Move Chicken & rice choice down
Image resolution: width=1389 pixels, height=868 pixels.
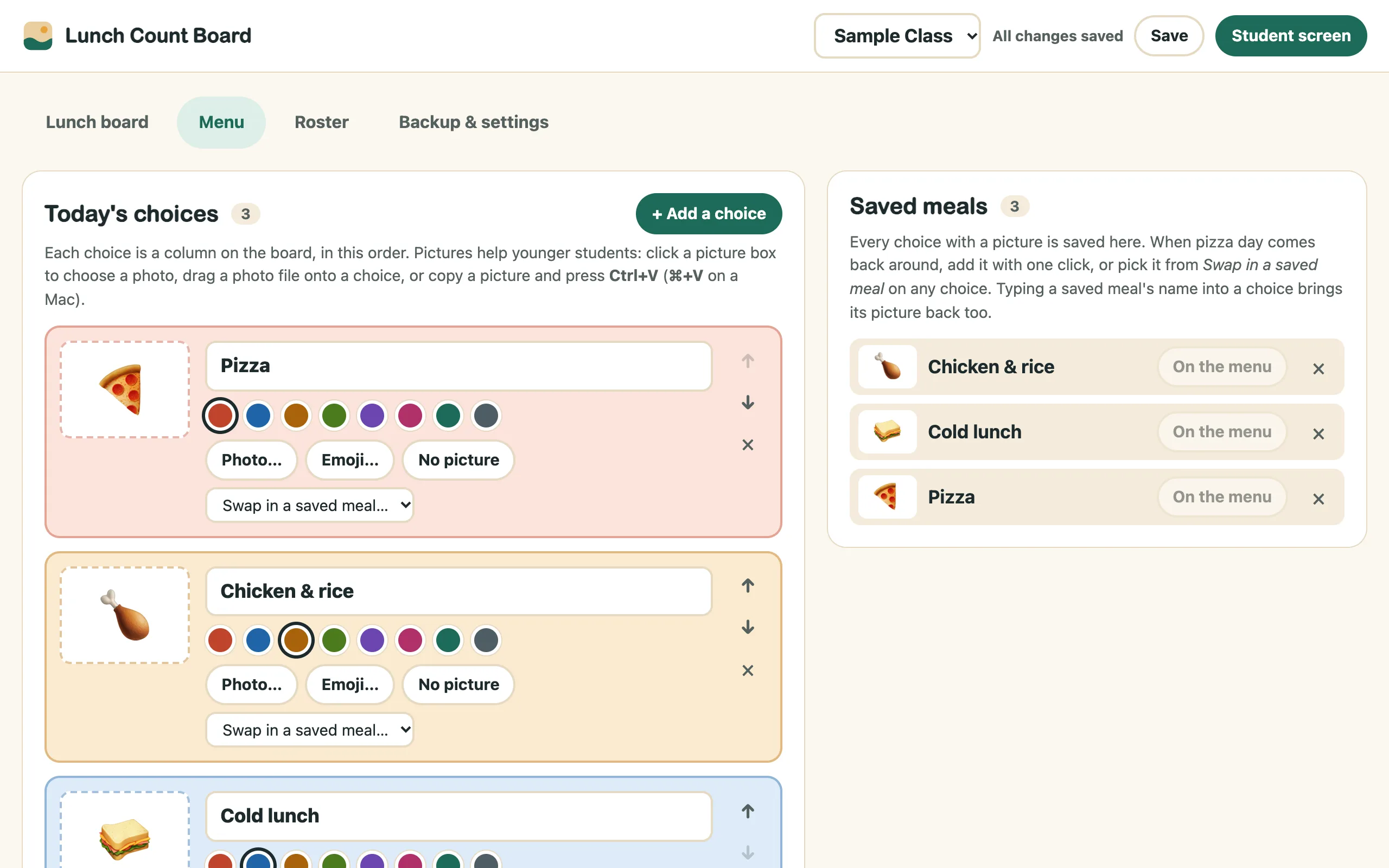click(747, 627)
